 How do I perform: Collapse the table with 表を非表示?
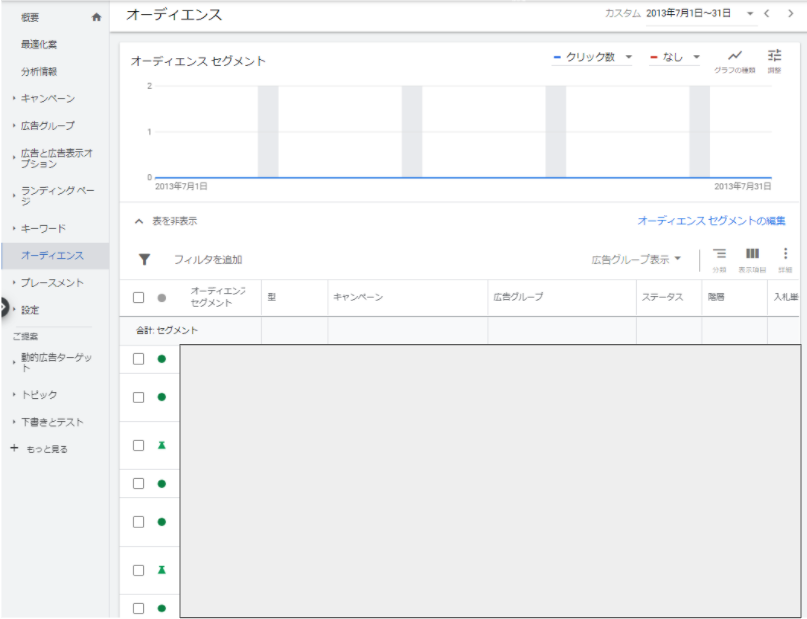pos(166,221)
